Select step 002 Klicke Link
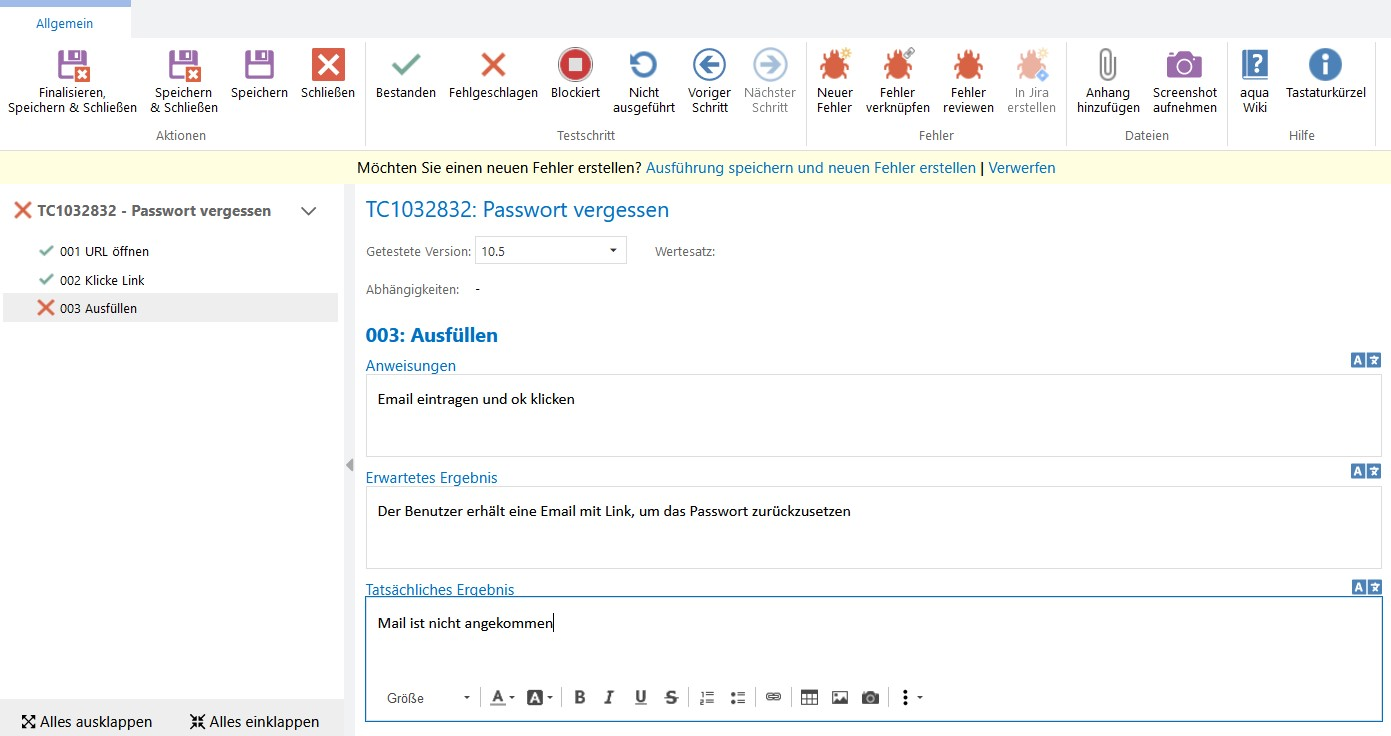Image resolution: width=1391 pixels, height=736 pixels. pos(102,280)
